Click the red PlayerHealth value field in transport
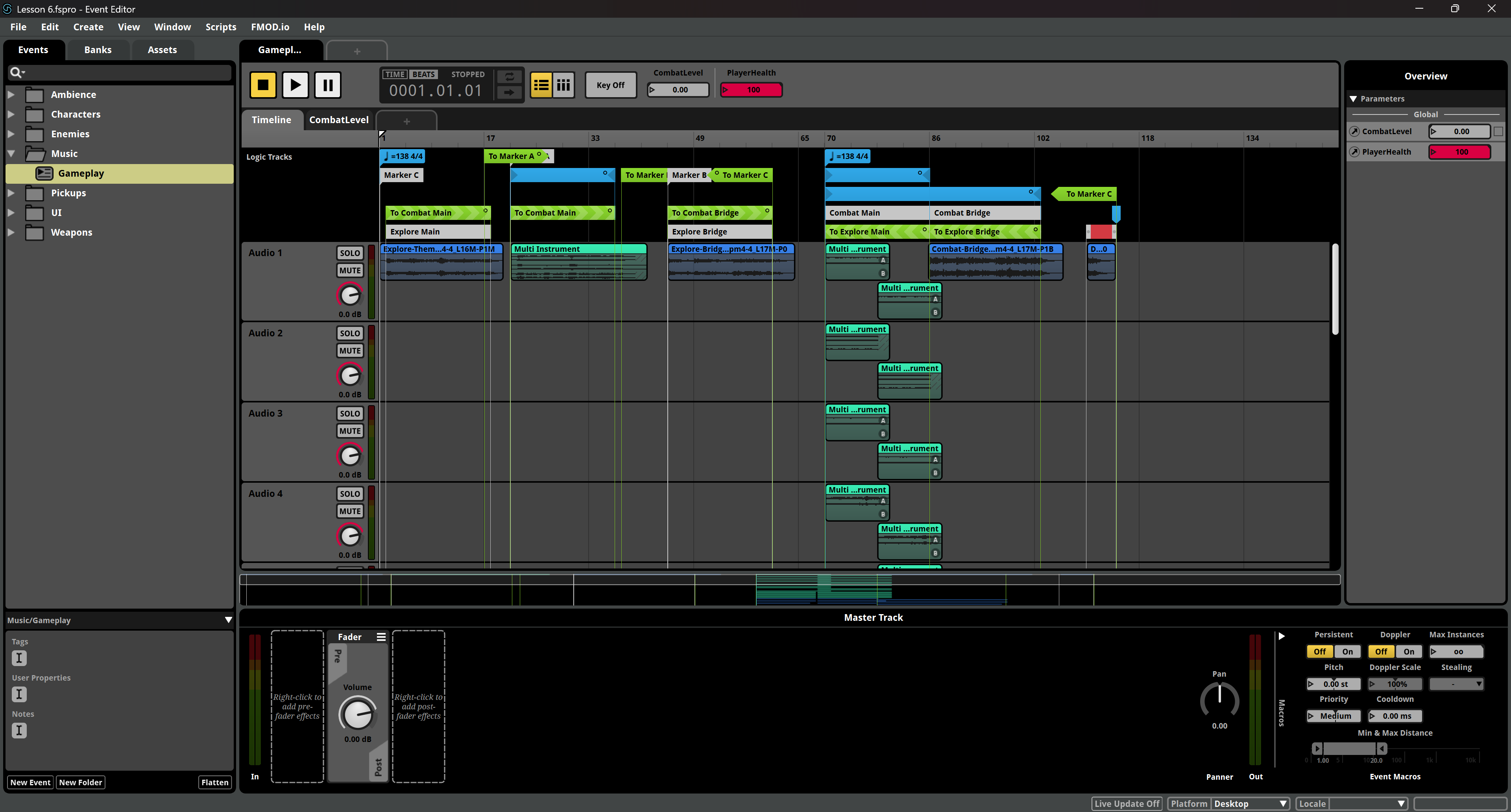 751,90
